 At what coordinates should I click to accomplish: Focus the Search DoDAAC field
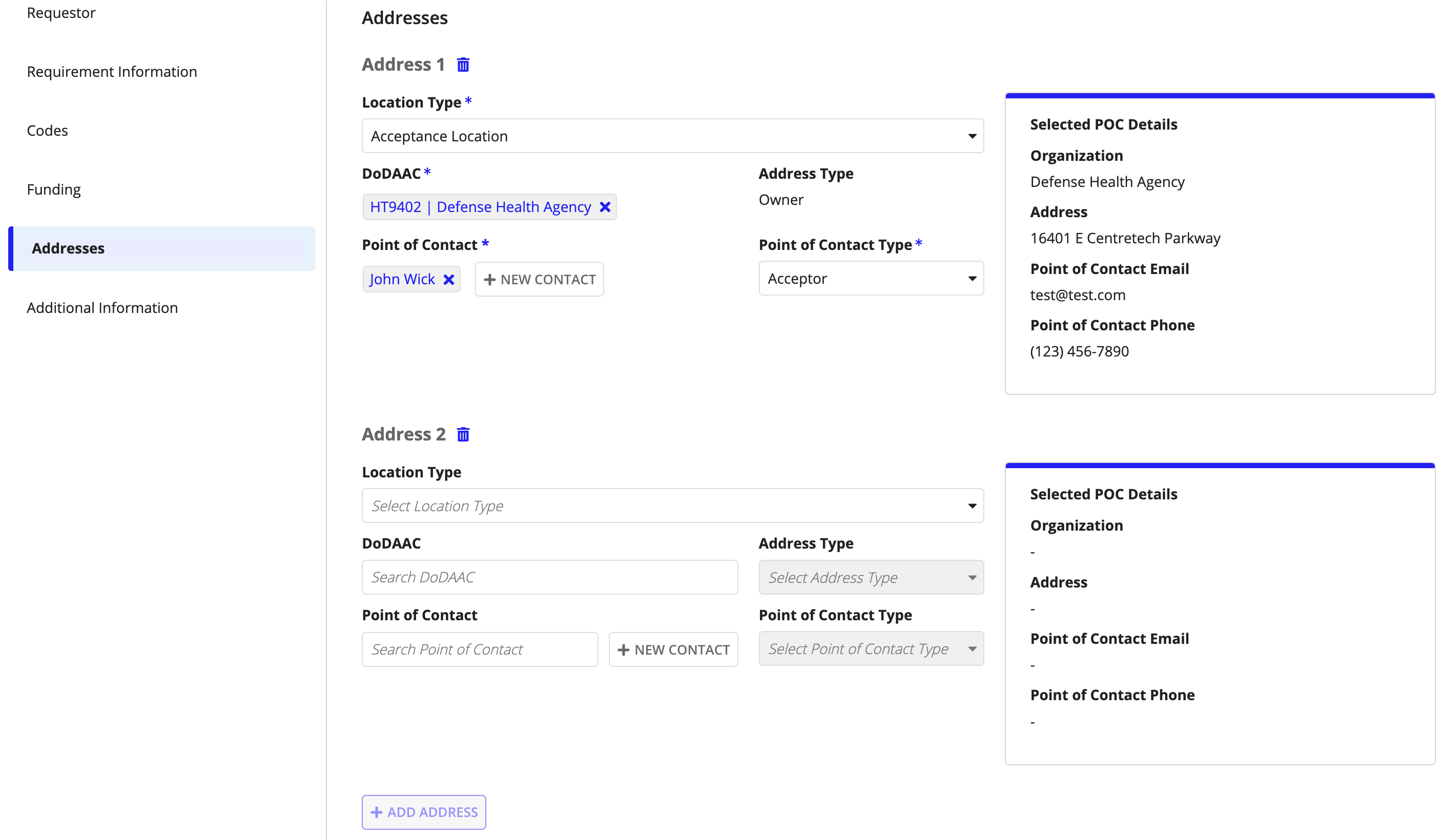pos(549,578)
